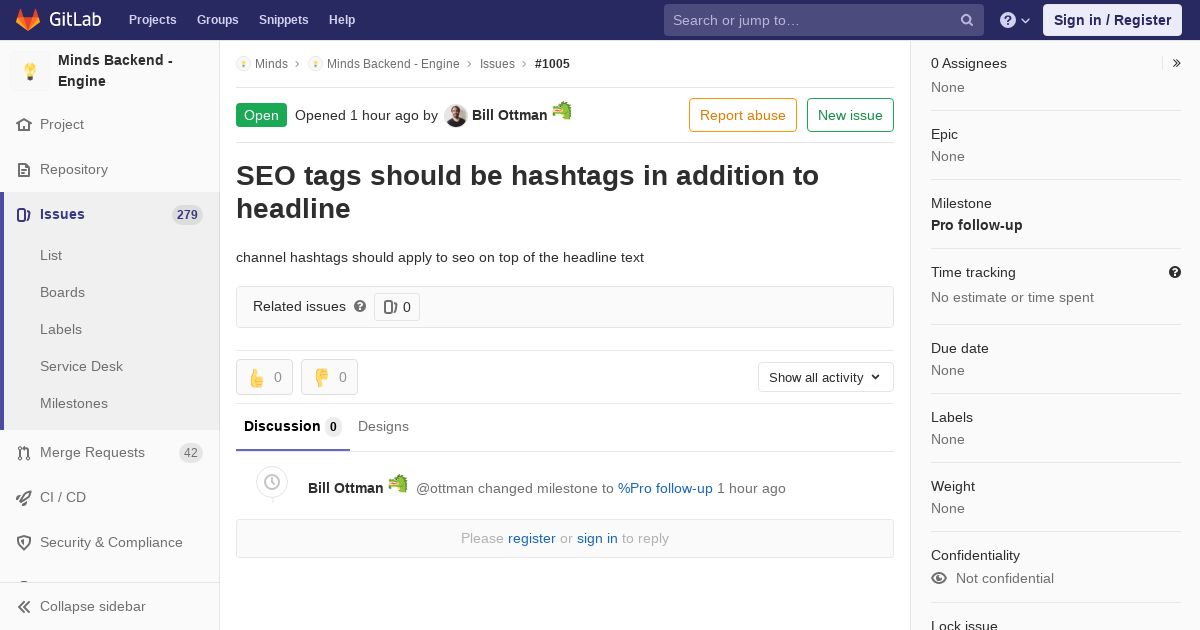Click the thumbs down reaction
The height and width of the screenshot is (630, 1200).
329,377
